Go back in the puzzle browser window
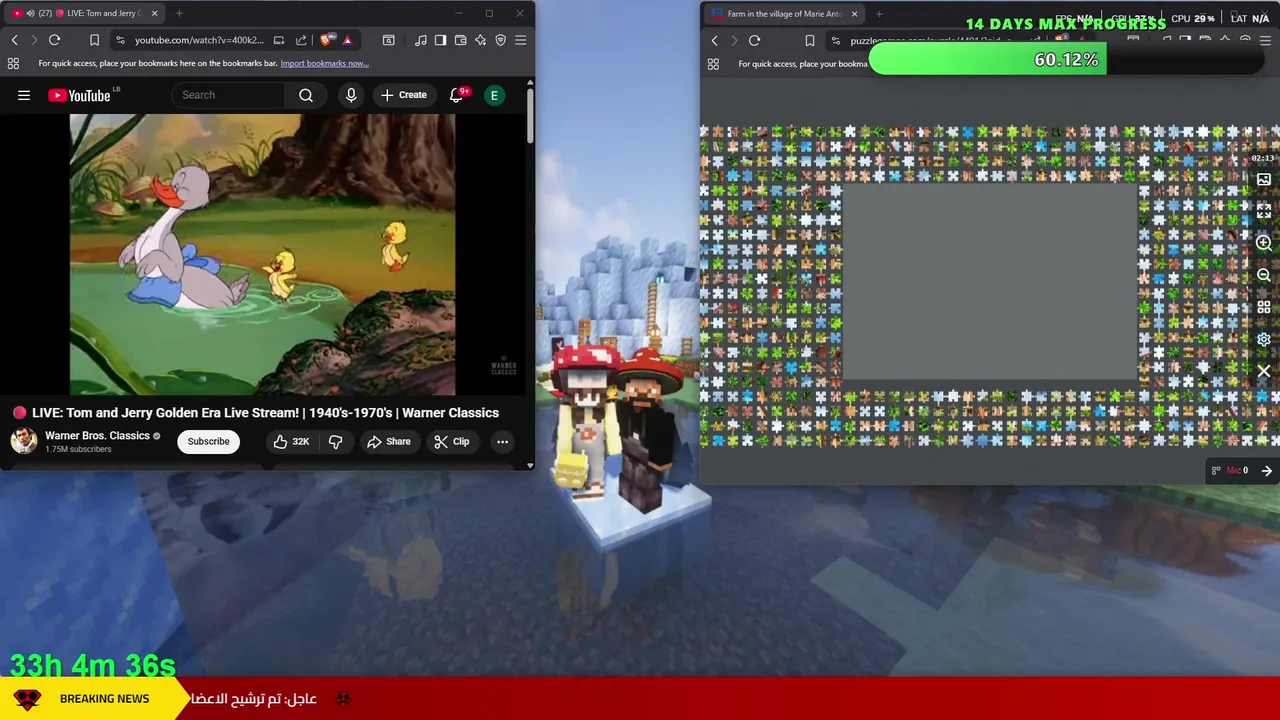 (715, 41)
